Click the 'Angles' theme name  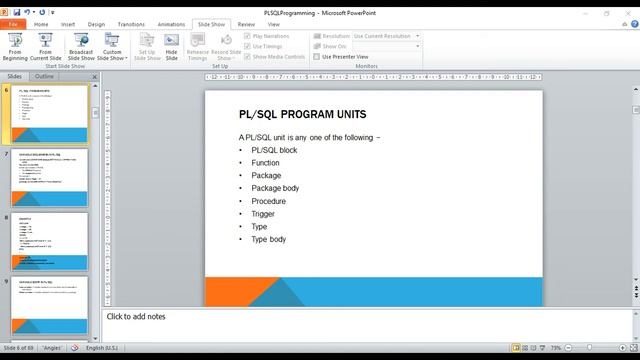[x=52, y=348]
